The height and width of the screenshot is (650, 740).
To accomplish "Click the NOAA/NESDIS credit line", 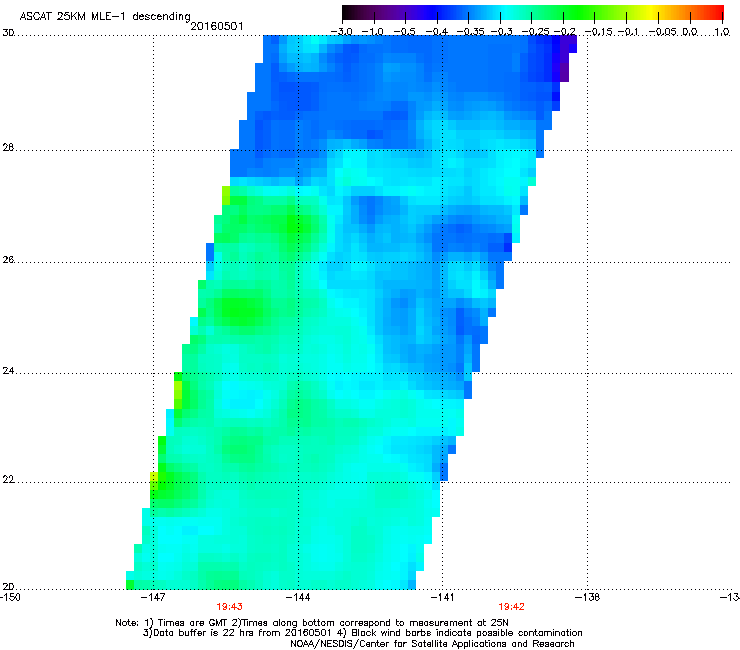I will pos(432,644).
